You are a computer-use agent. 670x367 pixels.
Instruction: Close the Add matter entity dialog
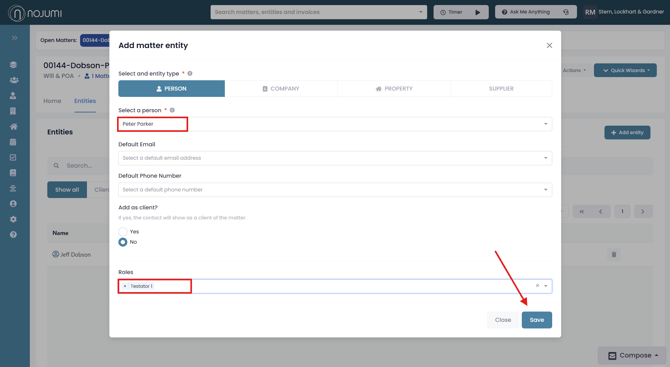coord(550,45)
